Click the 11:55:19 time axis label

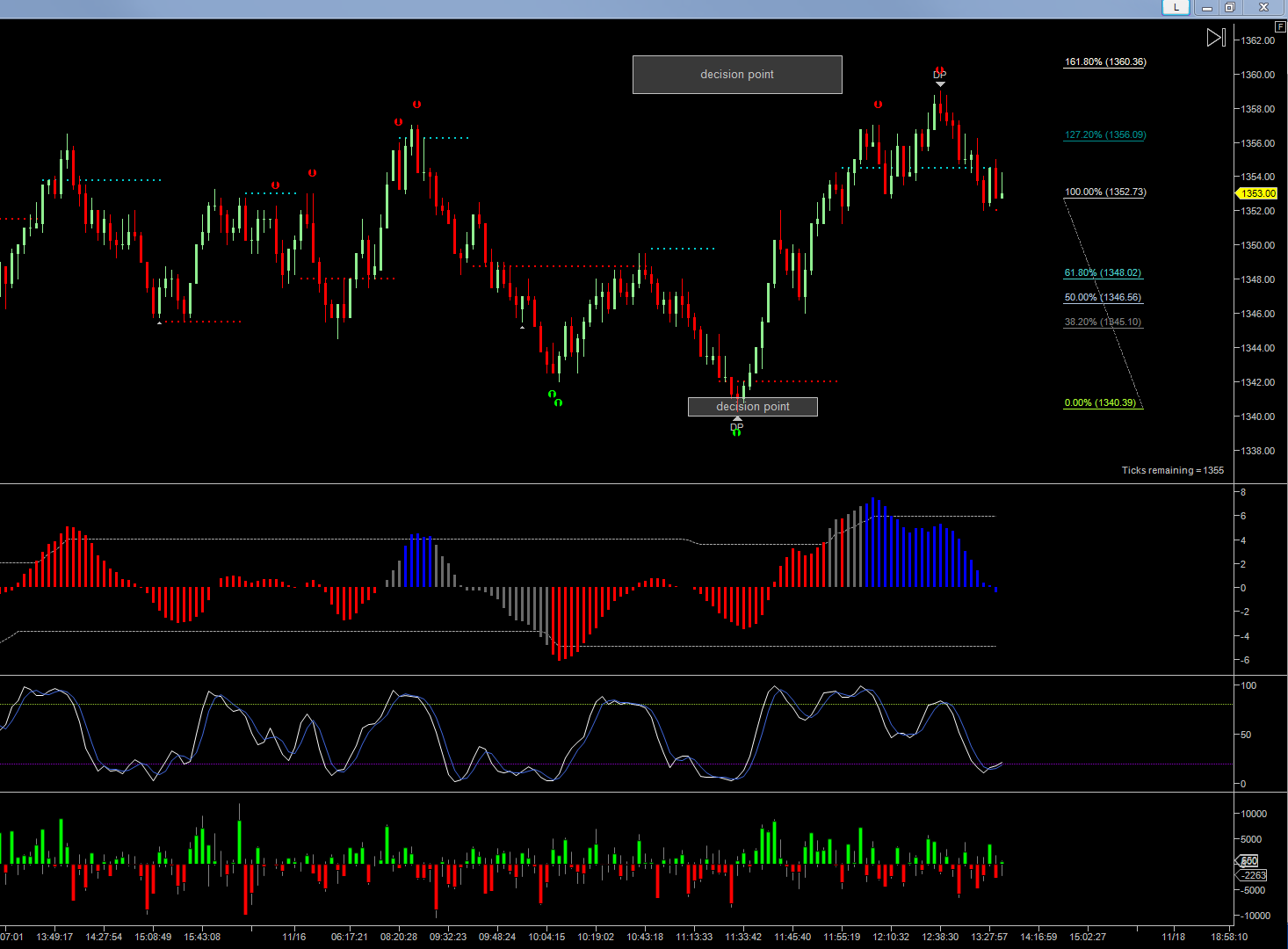(x=842, y=937)
